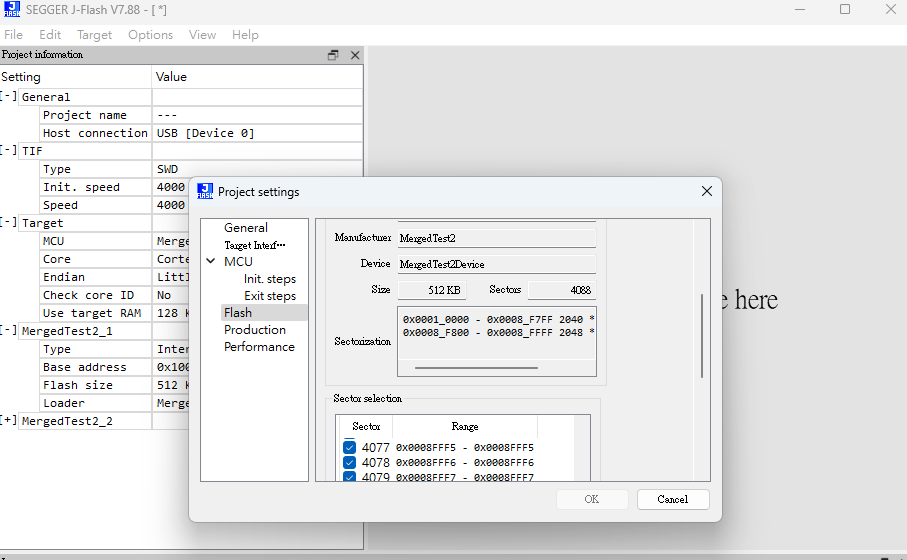Screen dimensions: 907x560
Task: Collapse the General section in Project information
Action: [x=8, y=96]
